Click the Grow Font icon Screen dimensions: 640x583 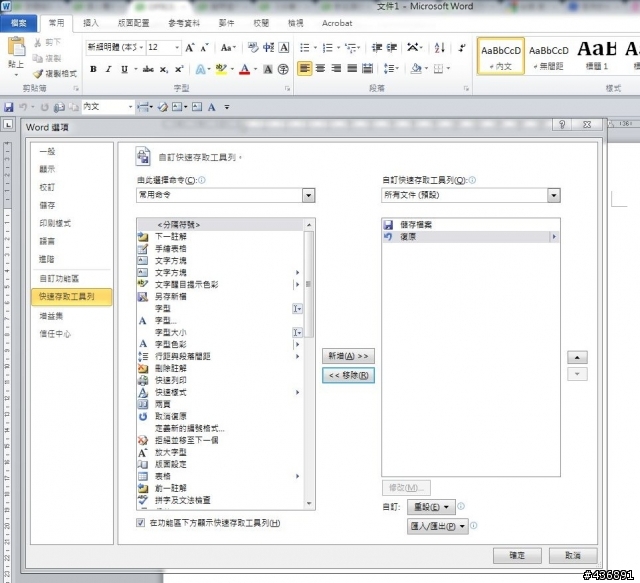coord(190,48)
